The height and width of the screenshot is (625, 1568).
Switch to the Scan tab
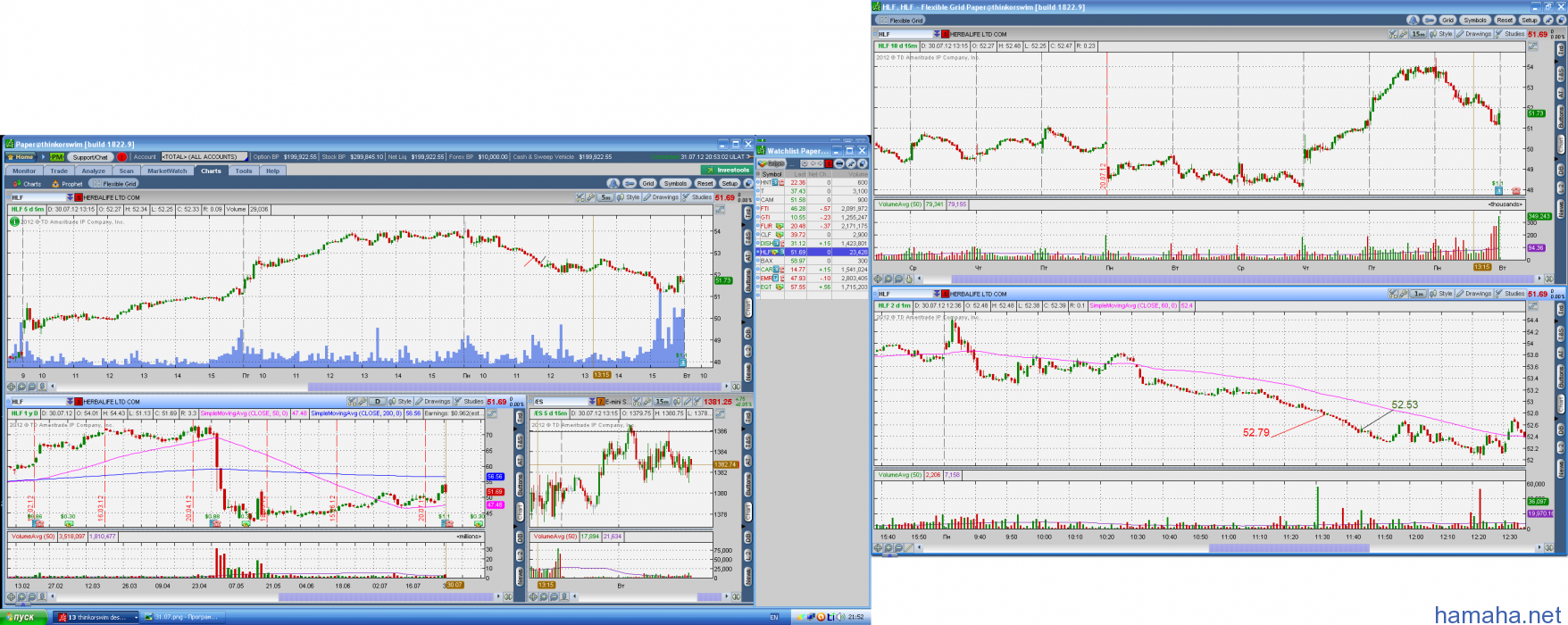tap(127, 171)
